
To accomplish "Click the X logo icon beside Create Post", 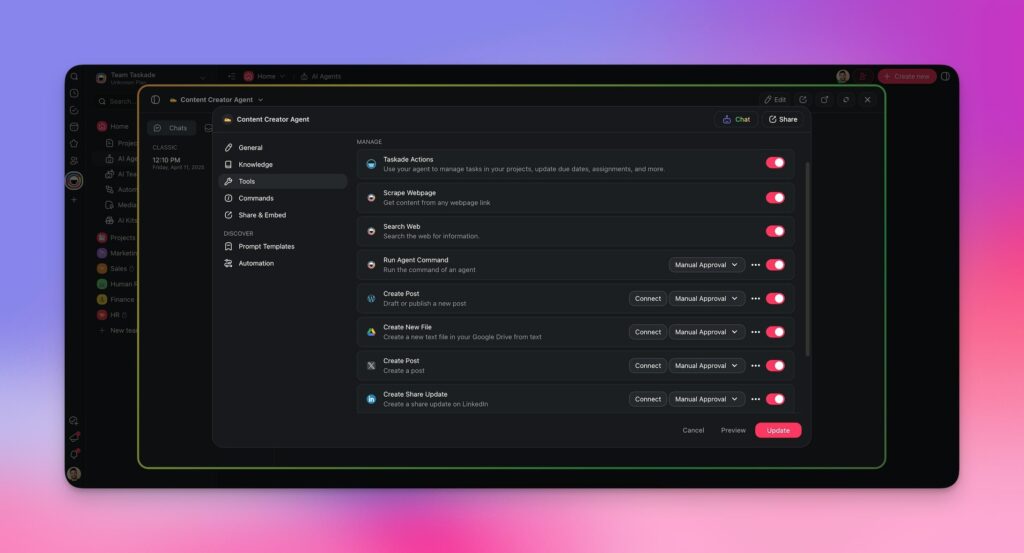I will [x=371, y=365].
